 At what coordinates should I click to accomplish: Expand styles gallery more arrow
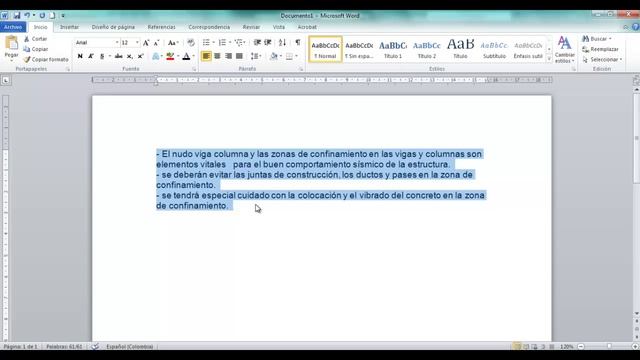tap(549, 59)
